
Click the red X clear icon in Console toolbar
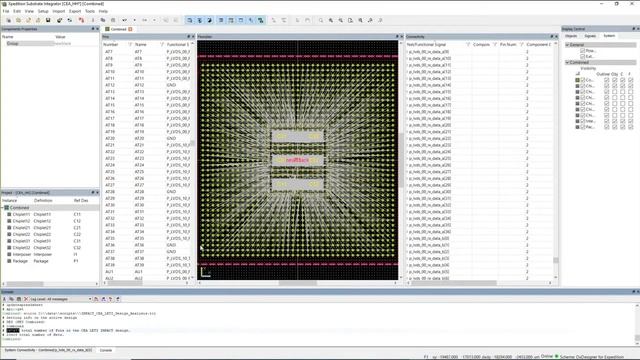26,299
